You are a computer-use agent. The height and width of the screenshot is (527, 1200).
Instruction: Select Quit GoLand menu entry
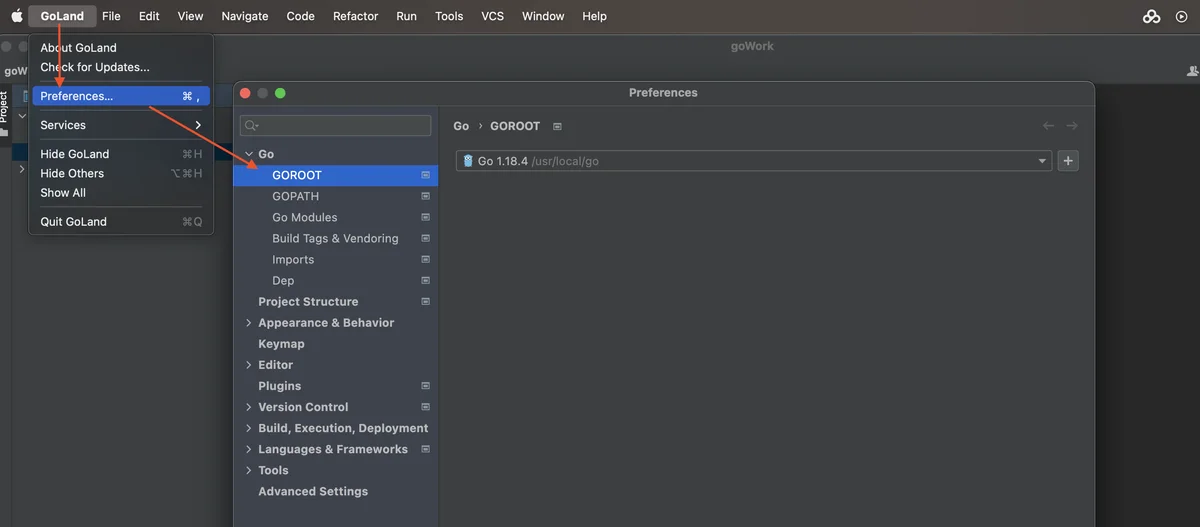(x=121, y=222)
